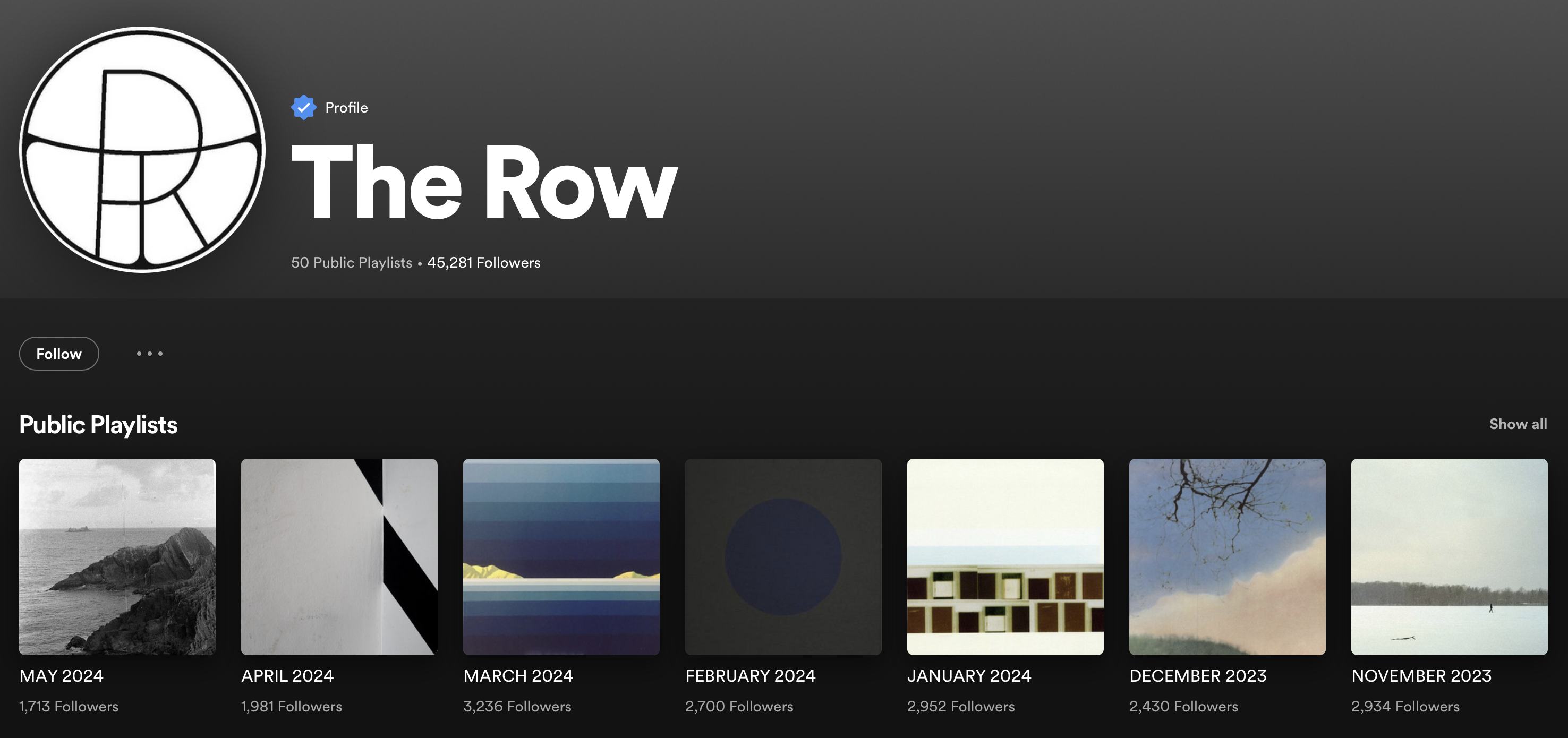Open the 50 Public Playlists link

pos(351,263)
